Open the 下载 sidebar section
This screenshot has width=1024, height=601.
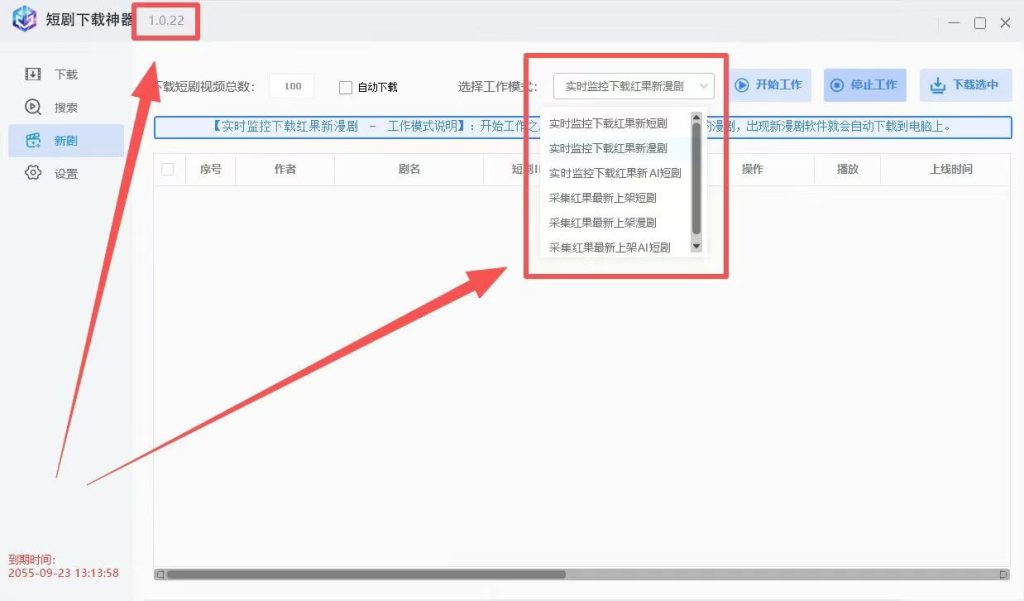click(x=66, y=74)
